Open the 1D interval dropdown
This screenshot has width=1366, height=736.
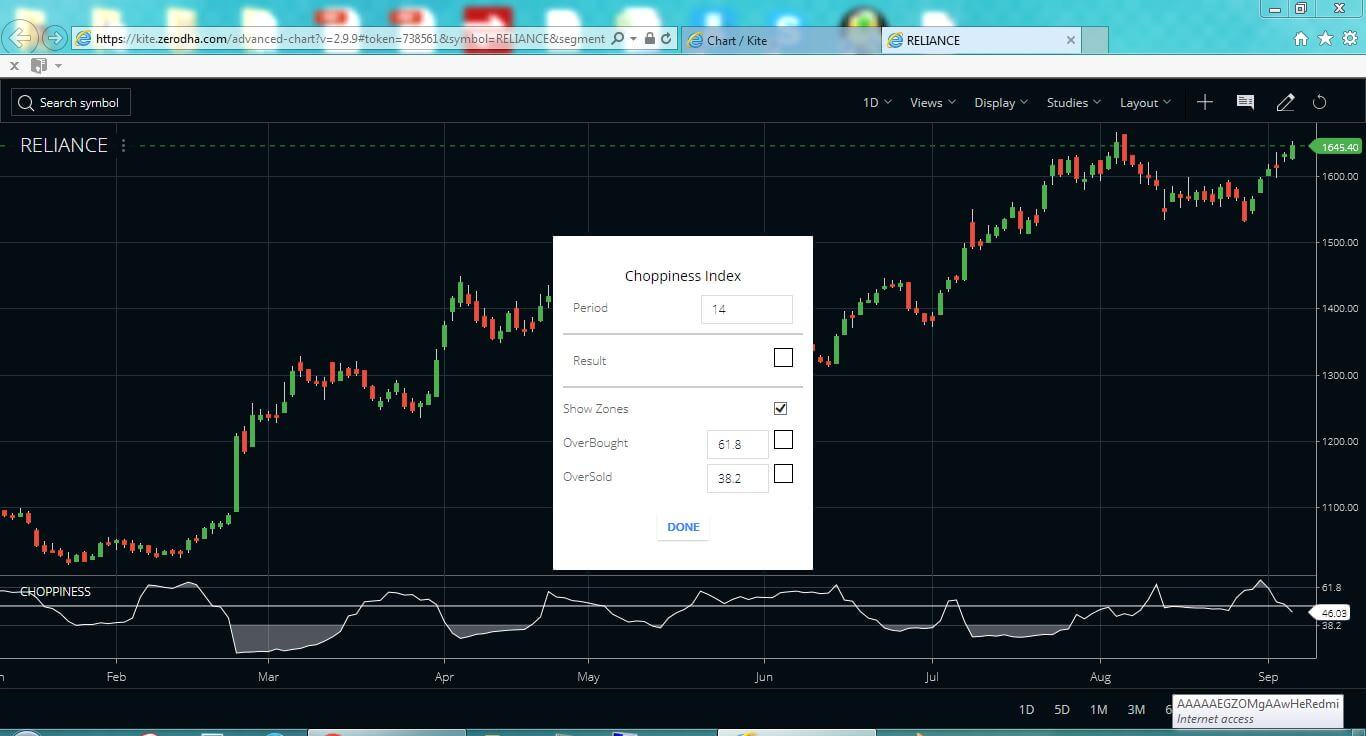pyautogui.click(x=877, y=102)
